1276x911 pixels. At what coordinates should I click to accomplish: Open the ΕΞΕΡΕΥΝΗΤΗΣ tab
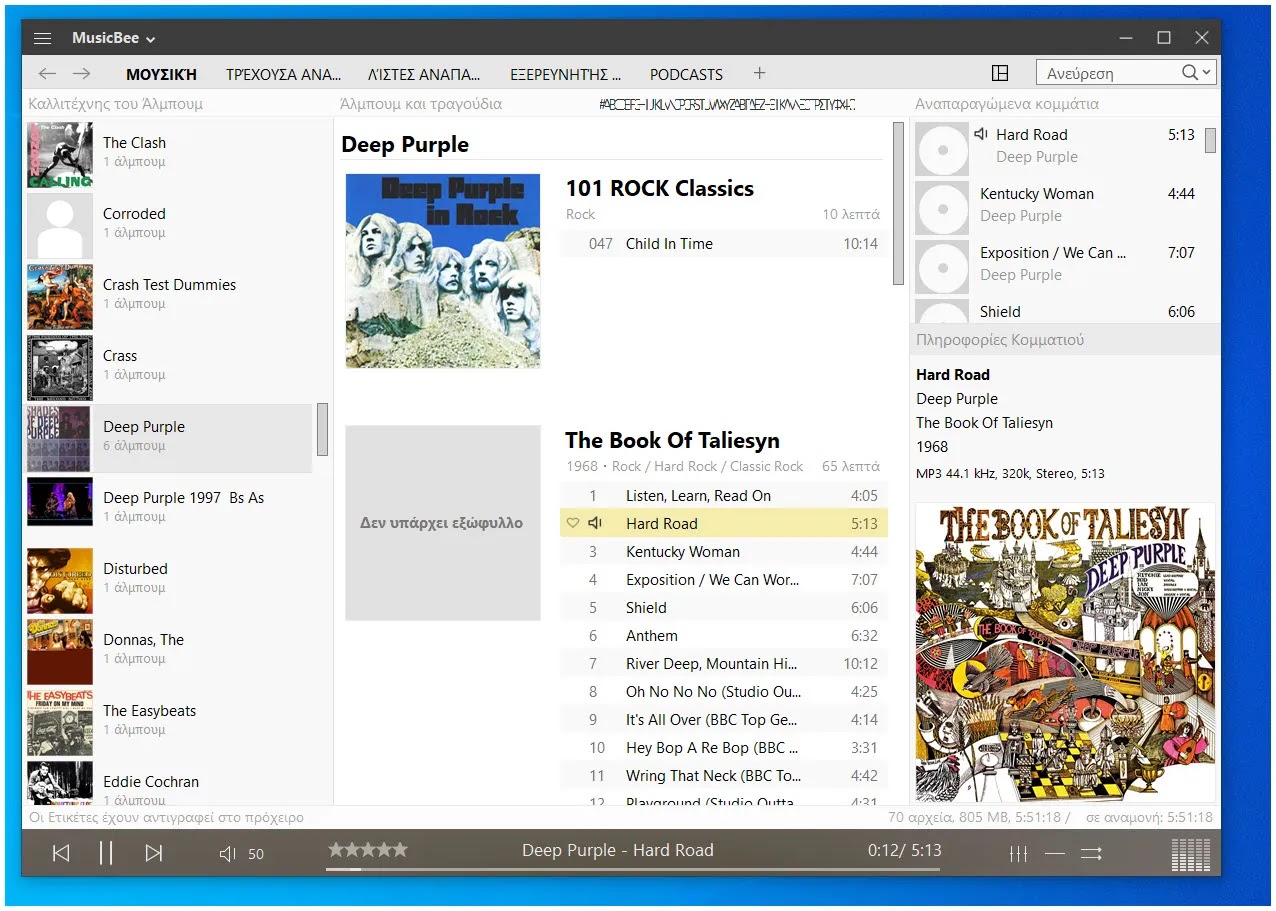(565, 74)
